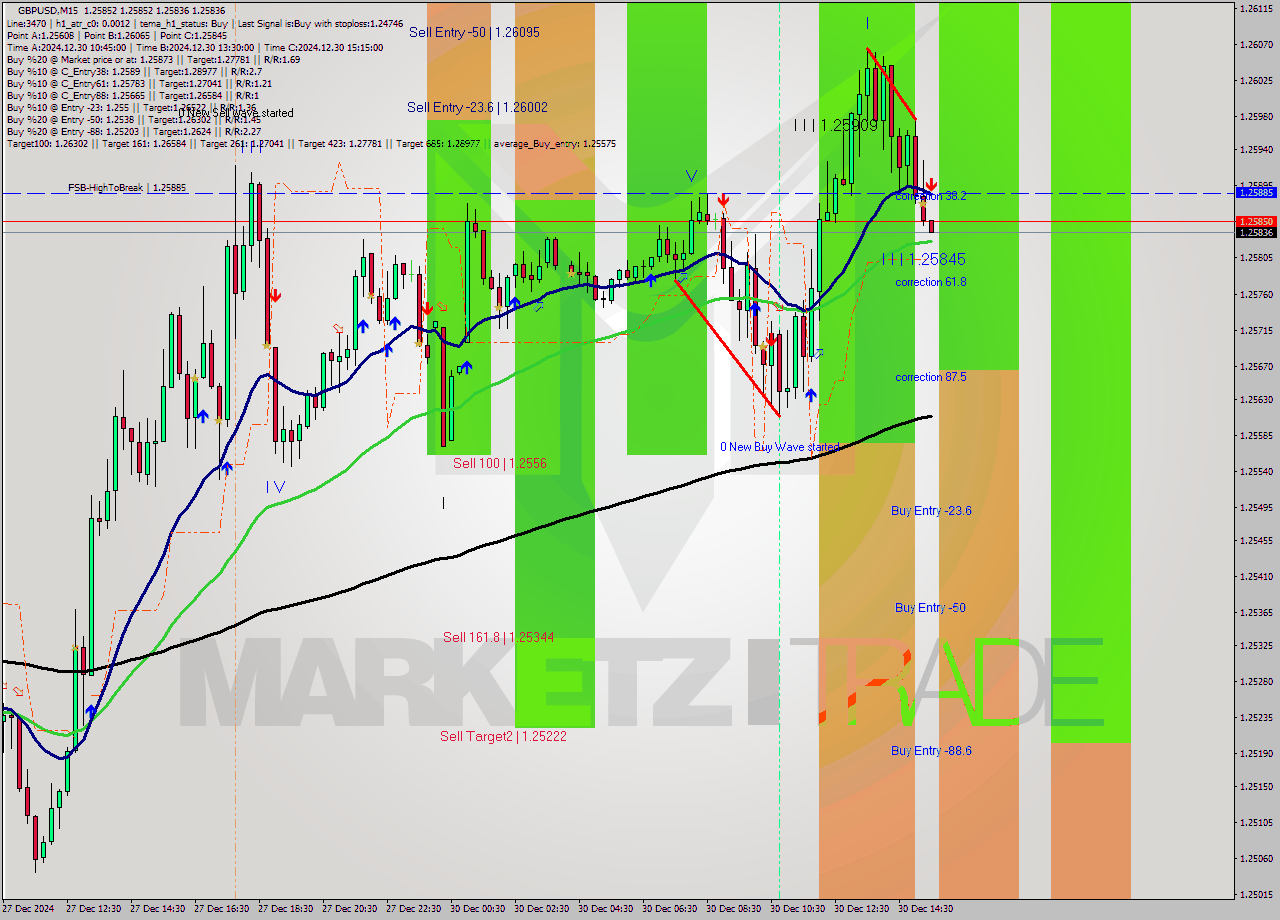Click '0 New Buy Wave started' label
The image size is (1280, 920).
pos(780,447)
